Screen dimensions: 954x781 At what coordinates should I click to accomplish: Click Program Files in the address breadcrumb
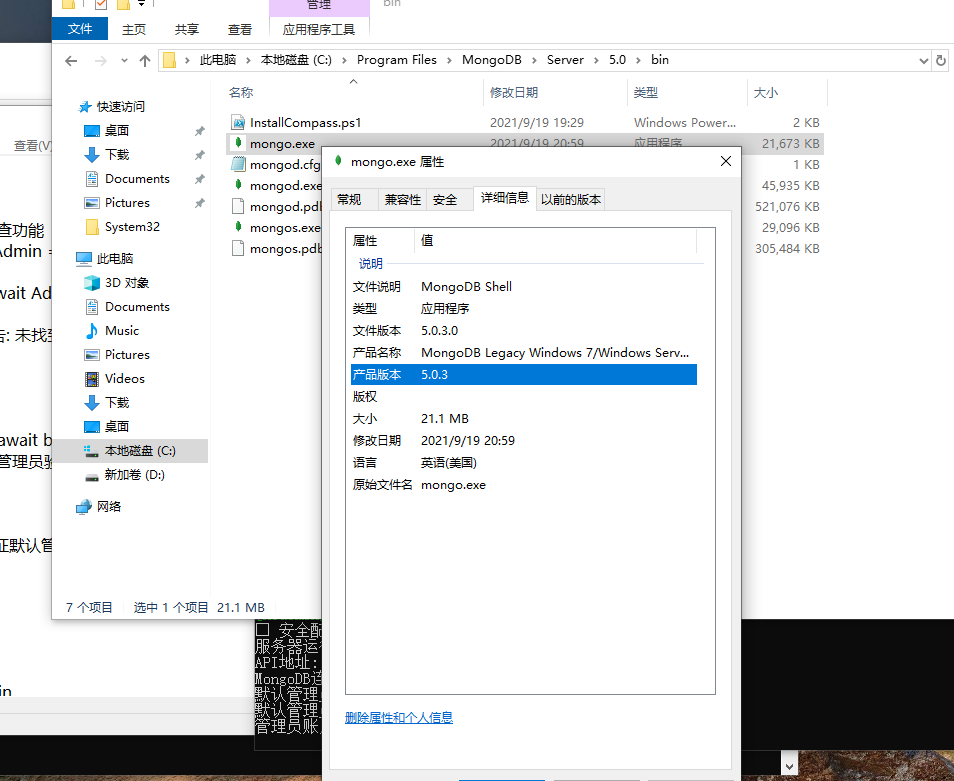397,60
